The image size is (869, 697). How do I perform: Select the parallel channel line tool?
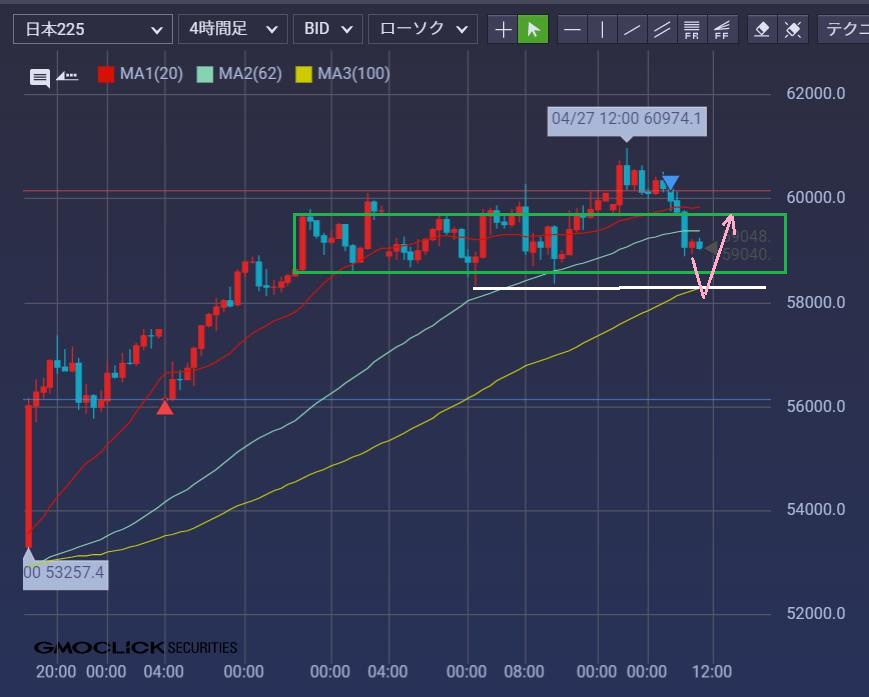(x=661, y=29)
